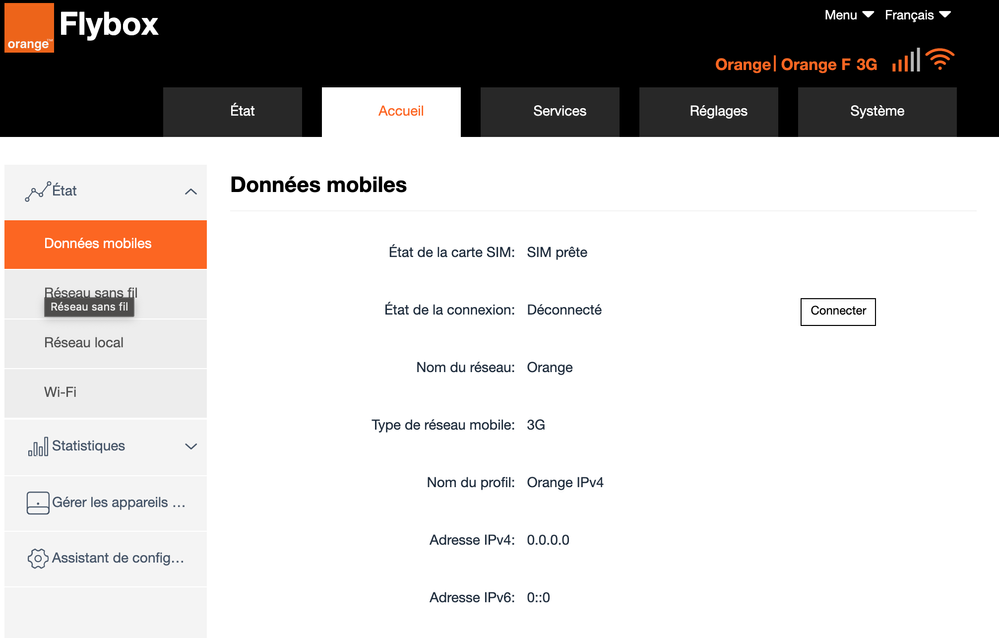Click the État de la connexion label
The image size is (999, 638).
449,310
